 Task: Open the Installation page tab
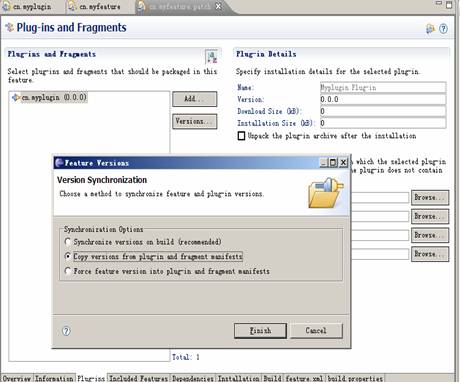pos(238,378)
